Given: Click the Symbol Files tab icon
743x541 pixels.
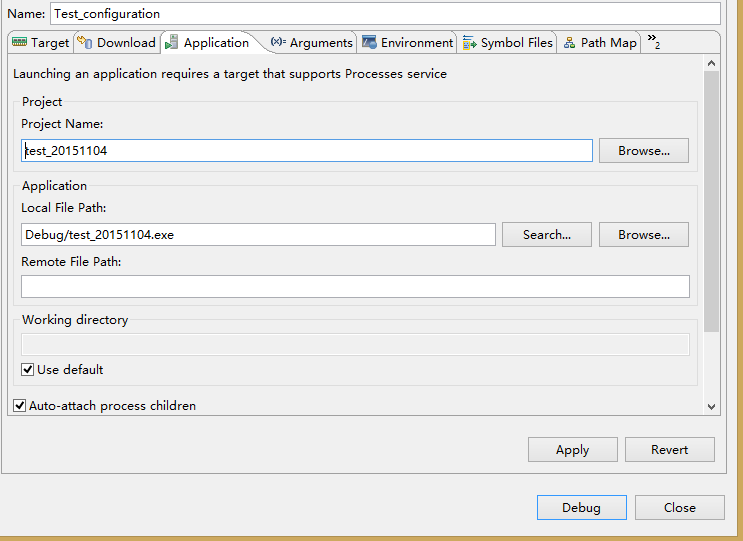Looking at the screenshot, I should pos(469,43).
